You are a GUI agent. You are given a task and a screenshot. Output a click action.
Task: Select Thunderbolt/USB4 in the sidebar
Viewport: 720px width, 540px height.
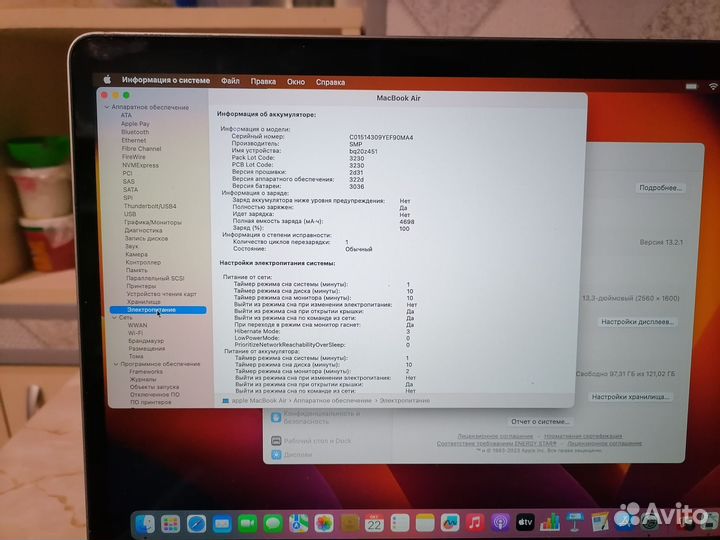pos(150,206)
